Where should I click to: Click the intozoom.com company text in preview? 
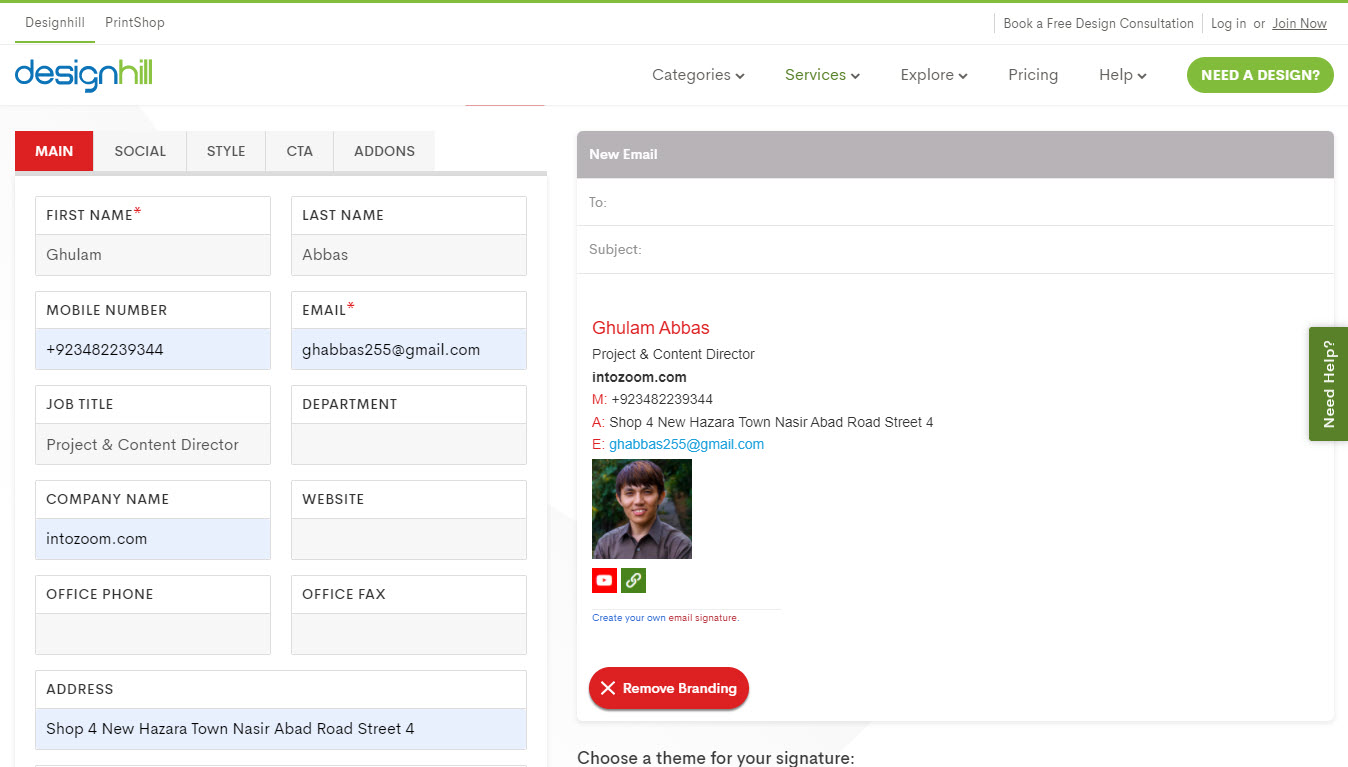coord(639,377)
